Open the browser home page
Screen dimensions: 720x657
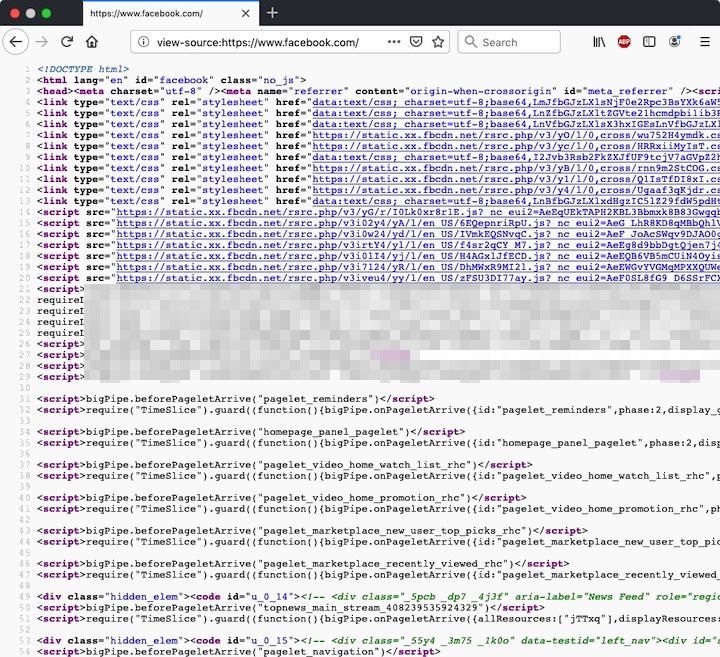coord(92,42)
